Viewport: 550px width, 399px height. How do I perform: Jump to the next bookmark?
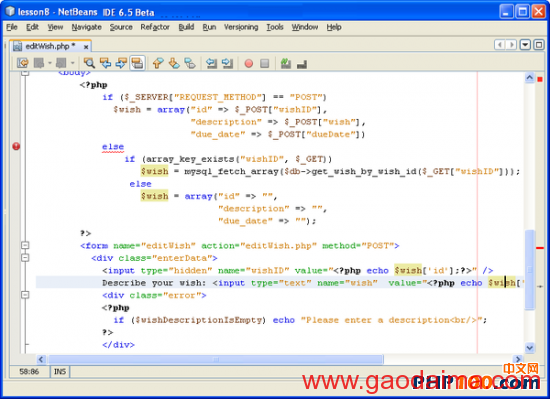(174, 63)
